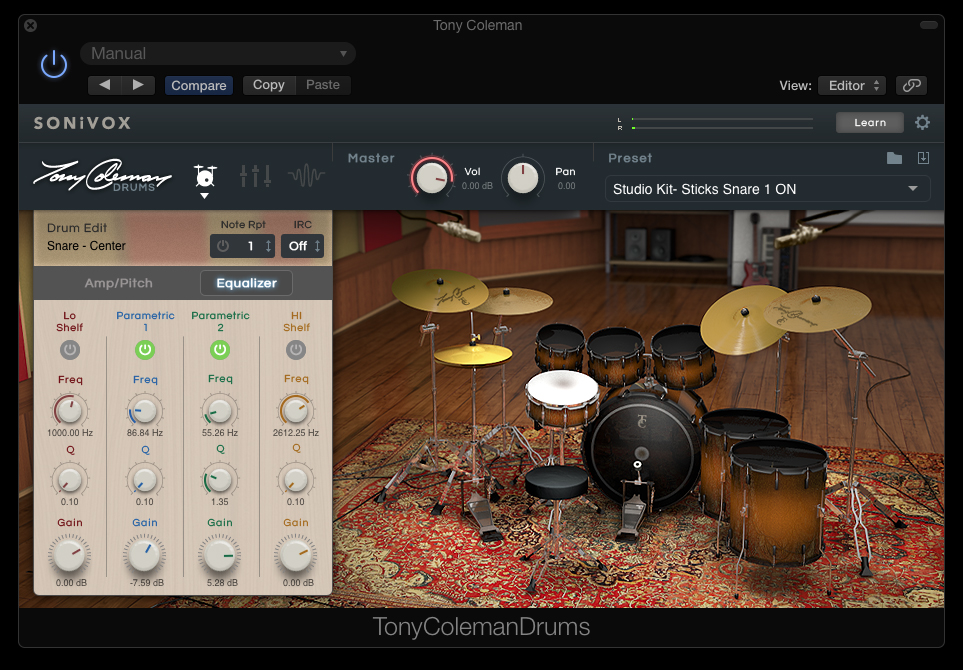This screenshot has height=670, width=963.
Task: Open the settings gear icon
Action: click(x=922, y=122)
